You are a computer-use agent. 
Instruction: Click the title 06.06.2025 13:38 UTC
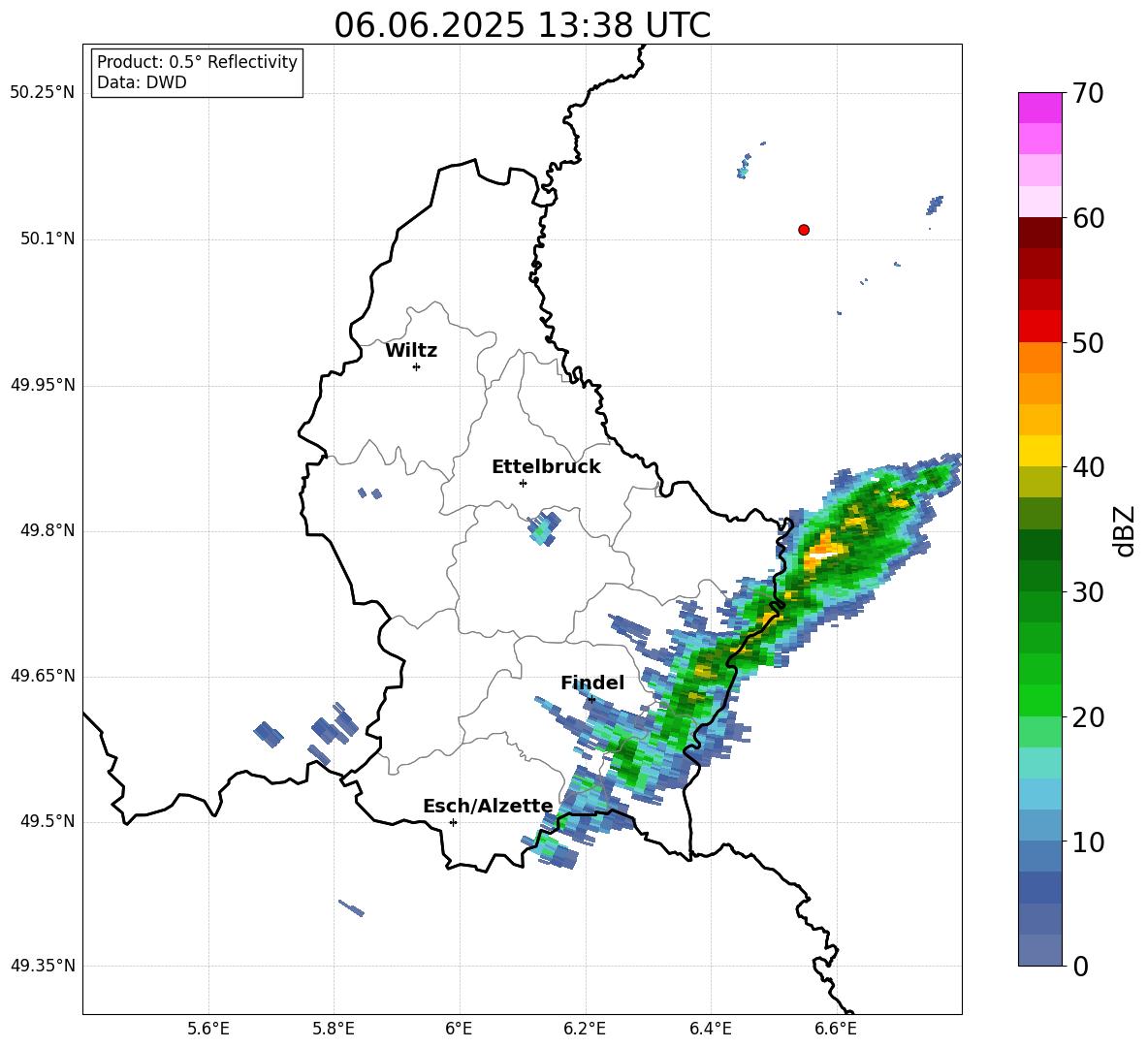click(522, 24)
